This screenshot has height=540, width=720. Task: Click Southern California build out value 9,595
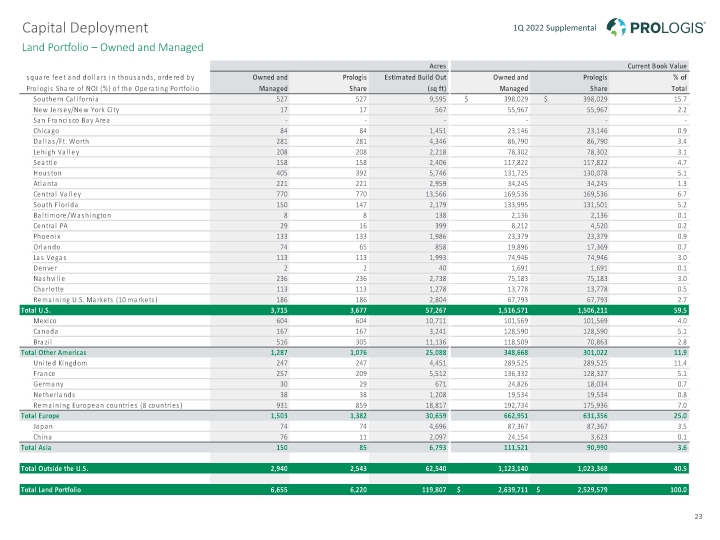[437, 99]
